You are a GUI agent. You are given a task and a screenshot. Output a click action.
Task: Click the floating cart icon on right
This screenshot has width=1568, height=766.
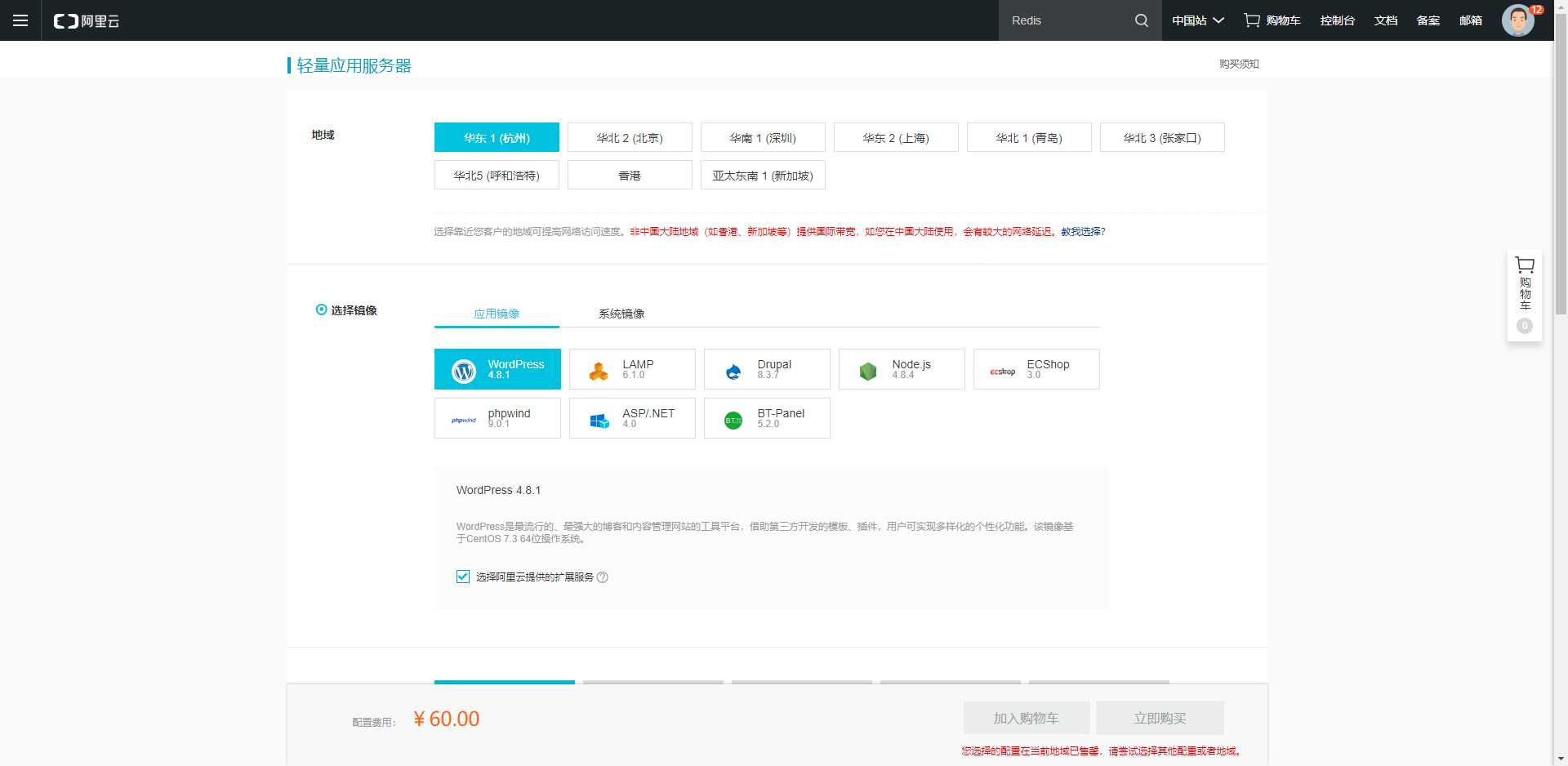click(x=1525, y=265)
